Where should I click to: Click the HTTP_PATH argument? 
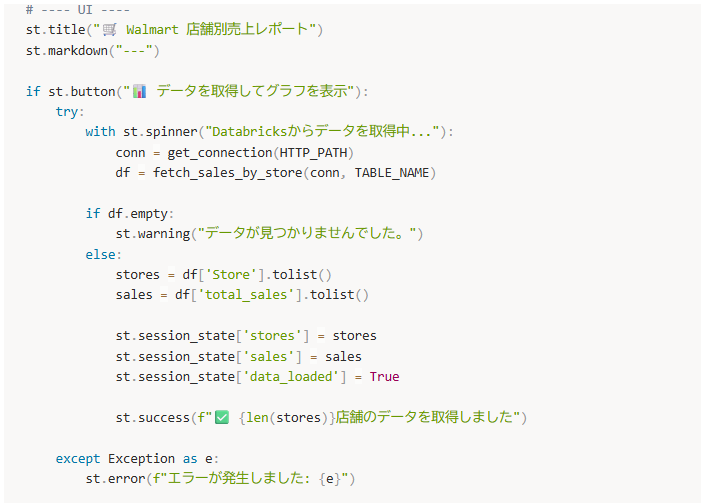coord(313,153)
